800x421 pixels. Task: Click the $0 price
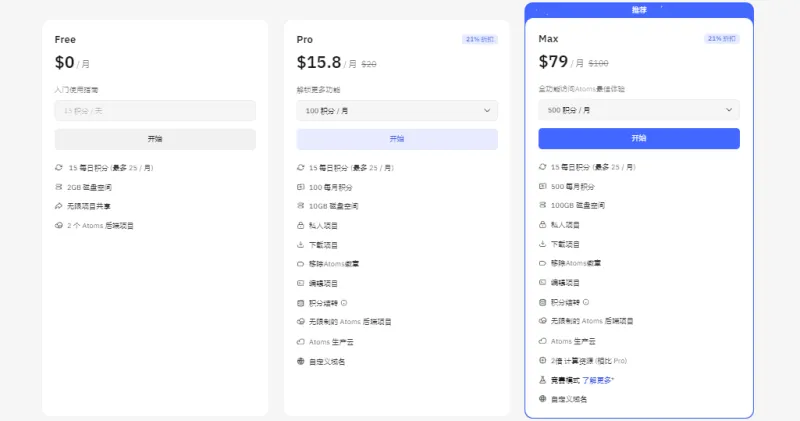[x=64, y=62]
